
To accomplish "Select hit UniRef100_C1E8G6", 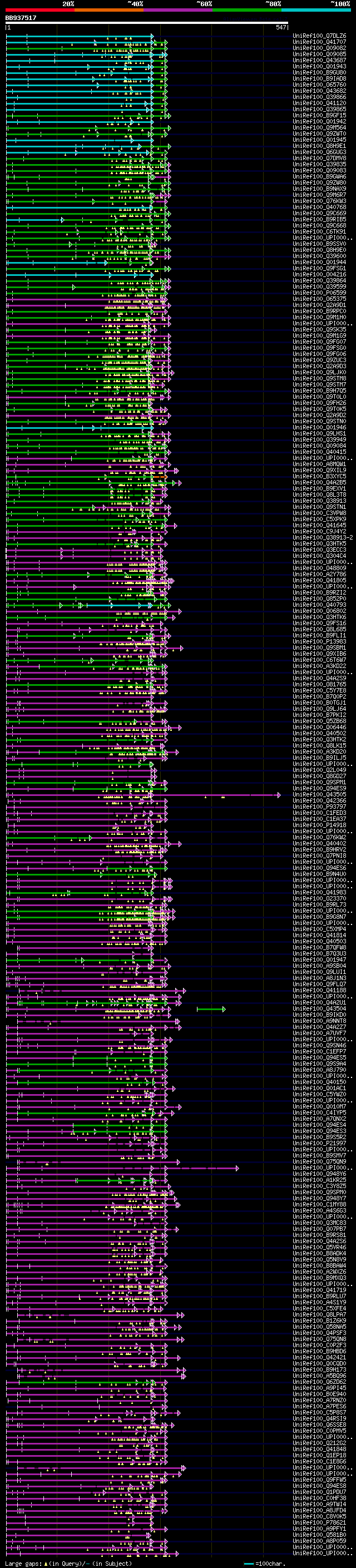I will point(319,1461).
